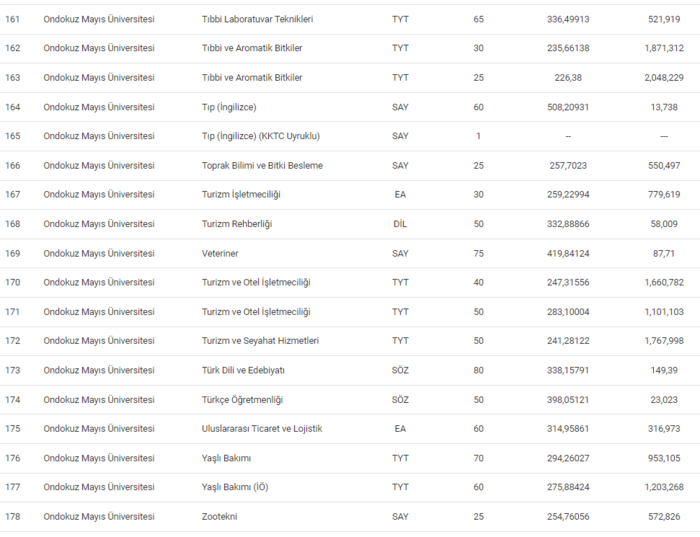Image resolution: width=700 pixels, height=537 pixels.
Task: Select Turizm ve Seyahat Hizmetleri
Action: (260, 341)
